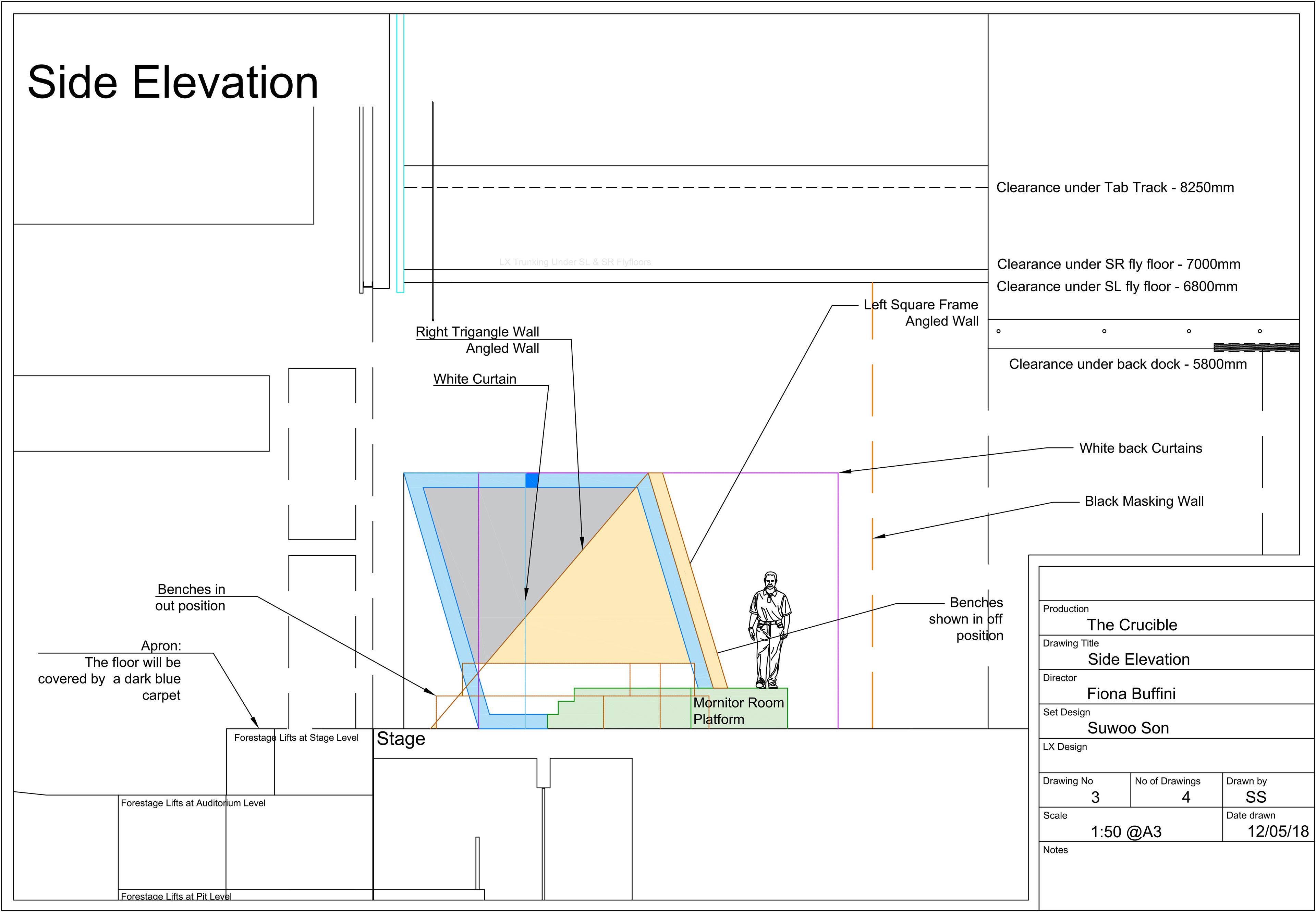1316x912 pixels.
Task: Select Clearance under Tab Track 8250mm text
Action: (1115, 187)
